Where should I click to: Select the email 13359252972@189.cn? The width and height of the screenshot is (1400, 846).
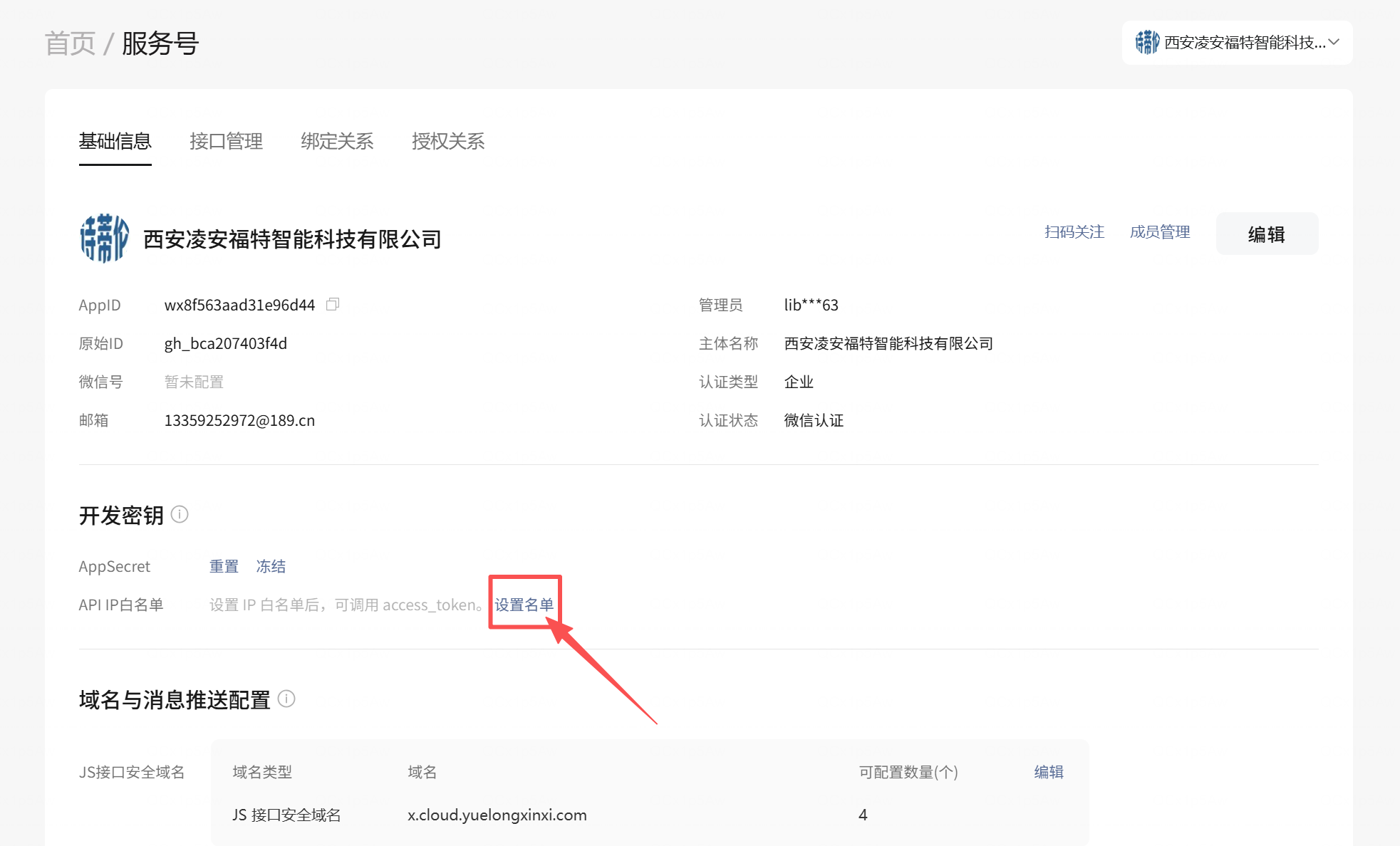(239, 420)
